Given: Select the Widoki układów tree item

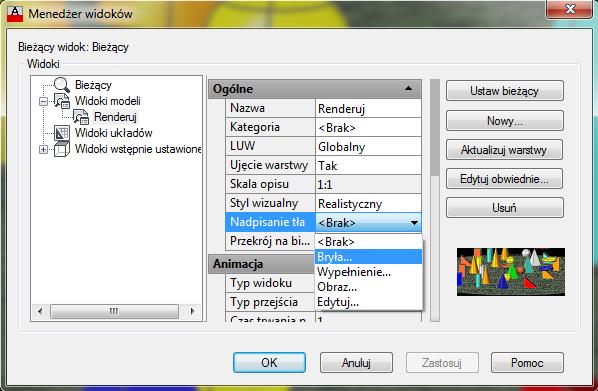Looking at the screenshot, I should [114, 133].
